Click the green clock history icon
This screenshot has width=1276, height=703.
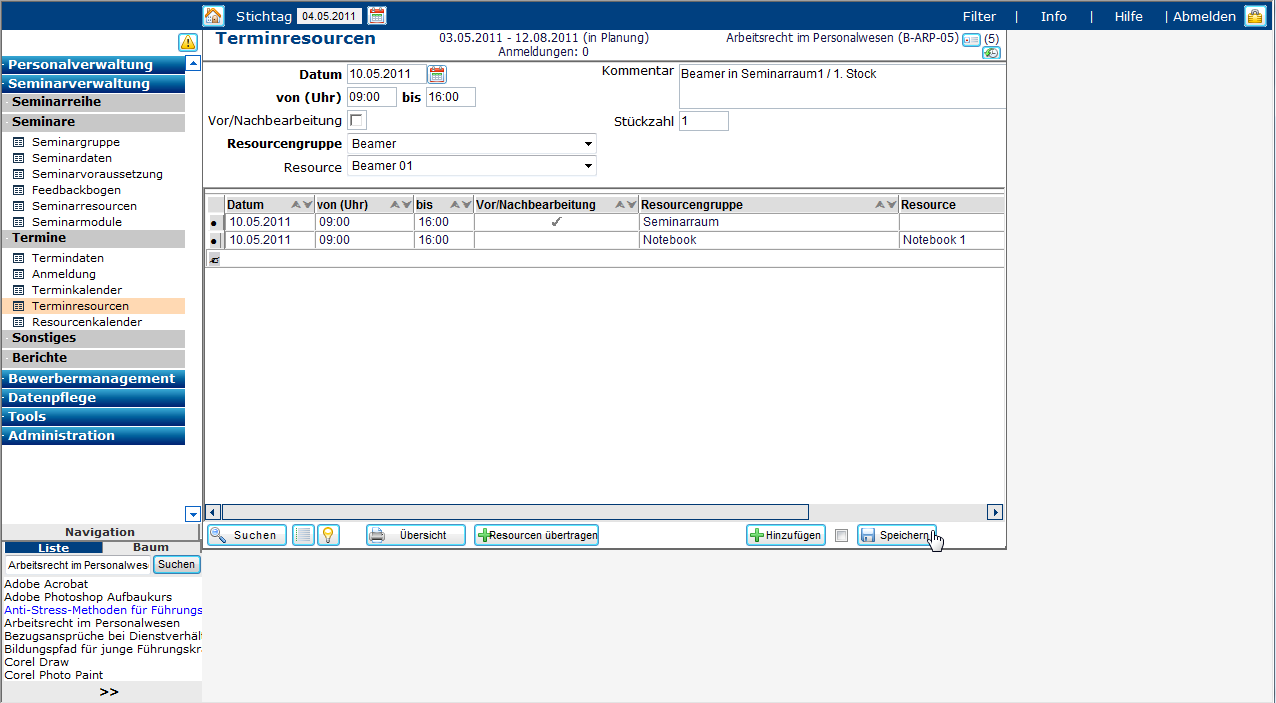[x=991, y=52]
